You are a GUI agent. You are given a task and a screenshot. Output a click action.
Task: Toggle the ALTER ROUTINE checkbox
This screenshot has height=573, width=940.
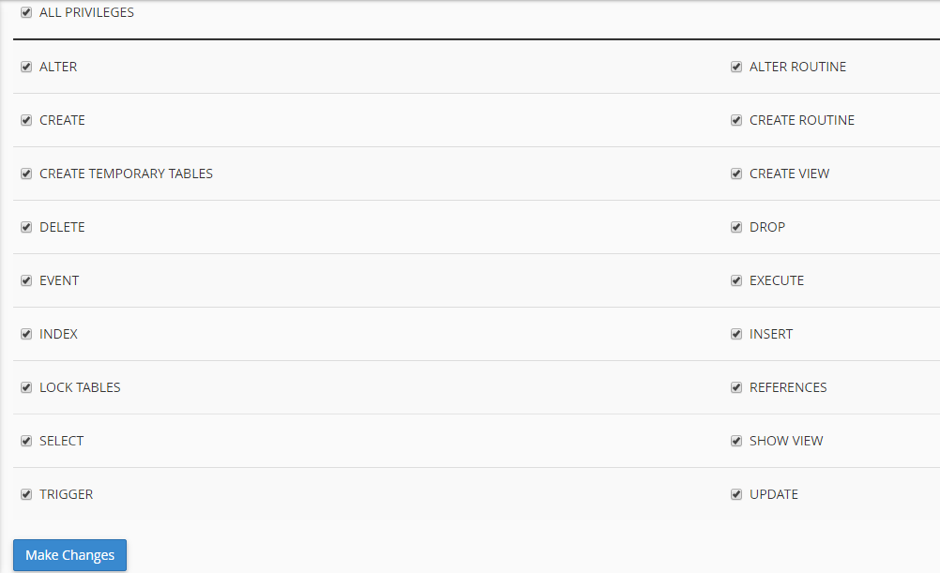click(x=736, y=67)
